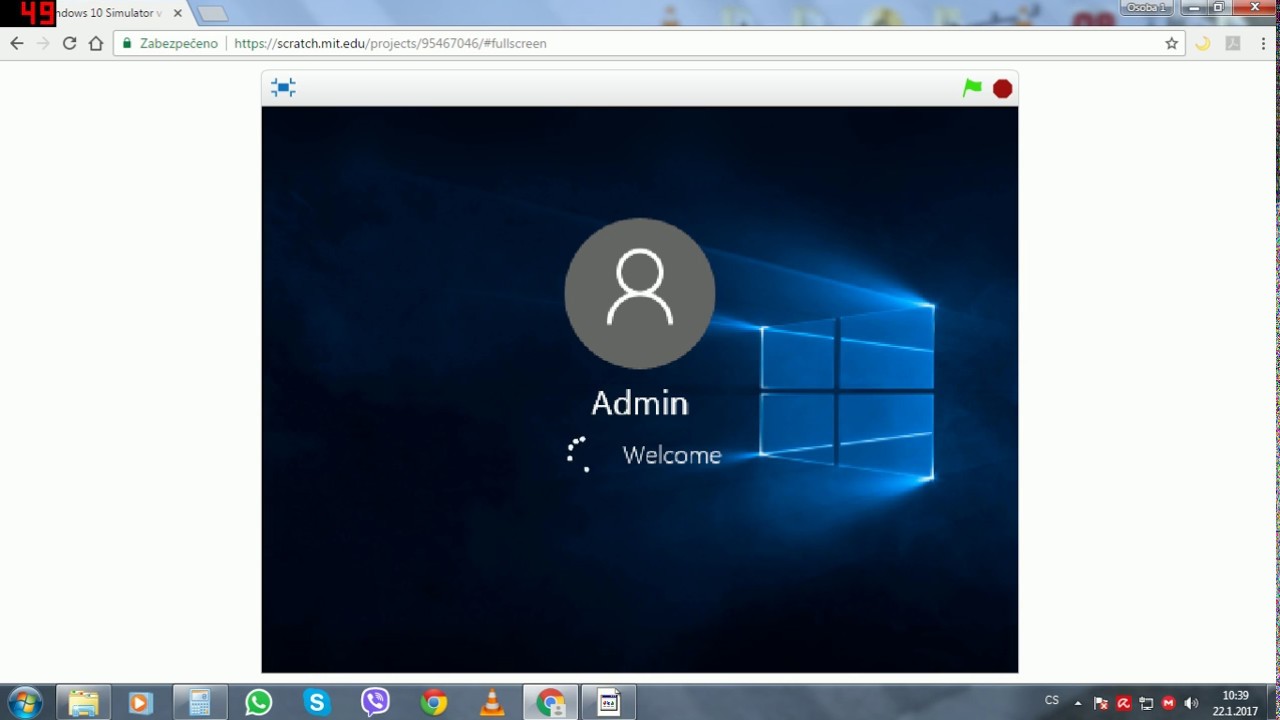The image size is (1280, 720).
Task: Click the moon extension icon
Action: coord(1203,43)
